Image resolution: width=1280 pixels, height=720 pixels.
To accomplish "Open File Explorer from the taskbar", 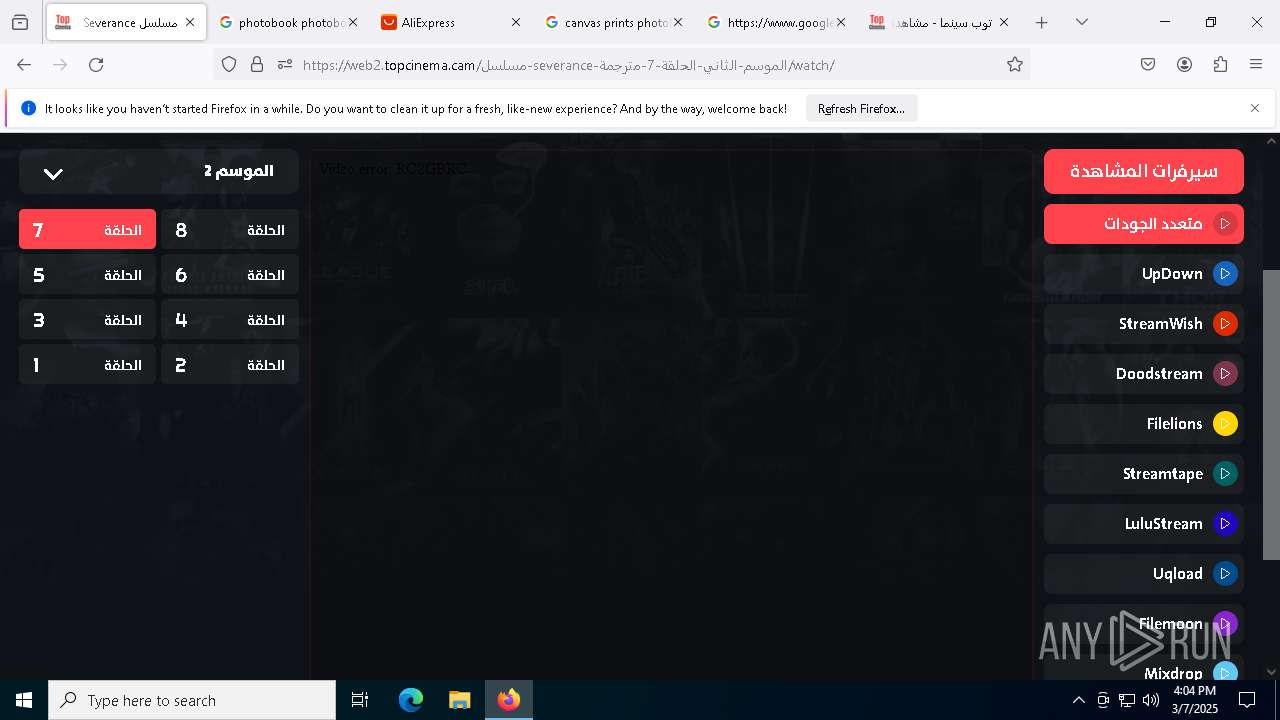I will pos(459,700).
